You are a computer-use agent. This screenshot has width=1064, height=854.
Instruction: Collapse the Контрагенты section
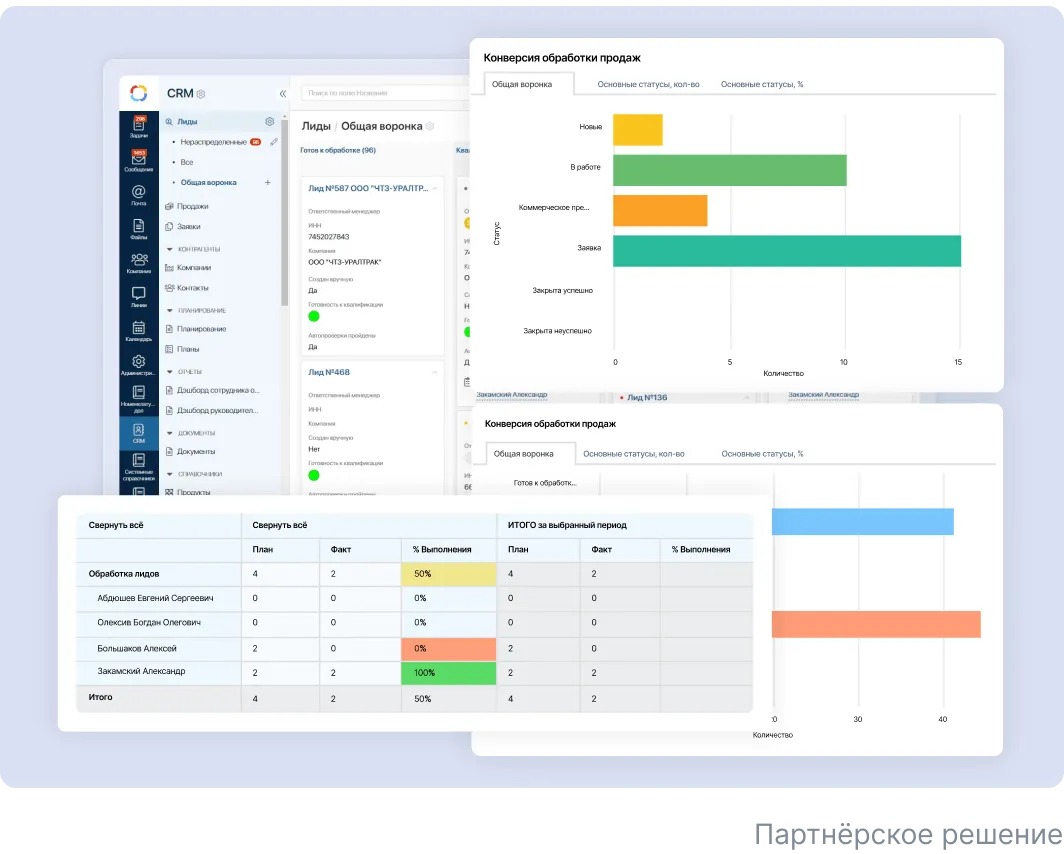(x=169, y=249)
